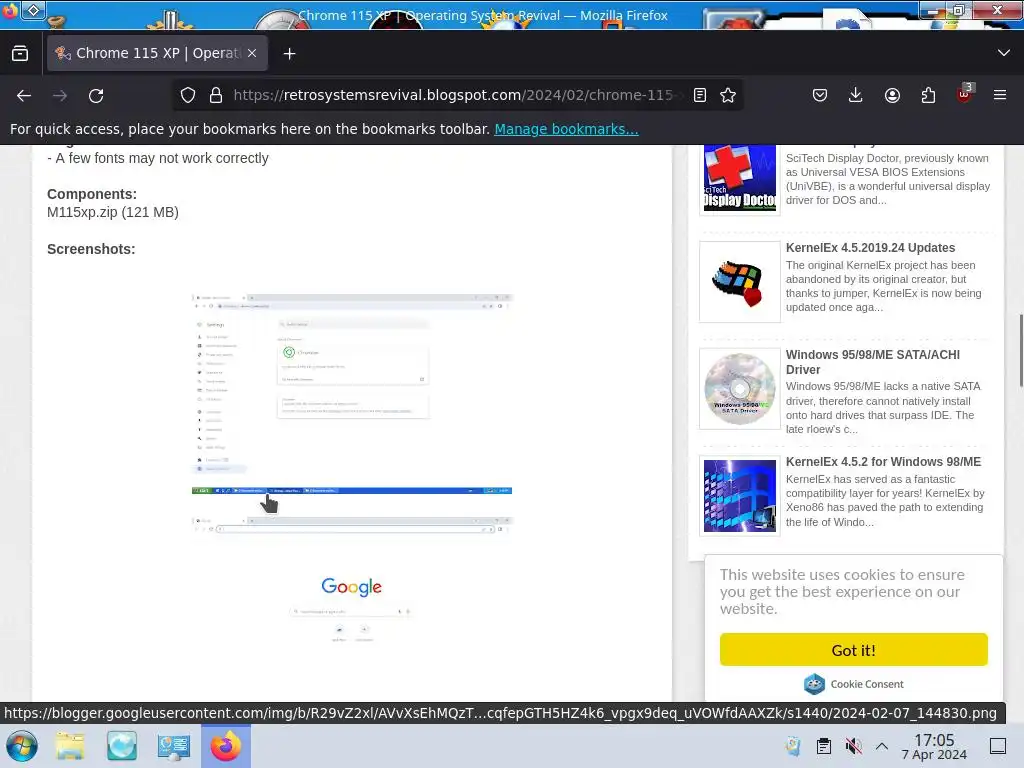This screenshot has width=1024, height=768.
Task: Open the Firefox application menu
Action: coord(1000,95)
